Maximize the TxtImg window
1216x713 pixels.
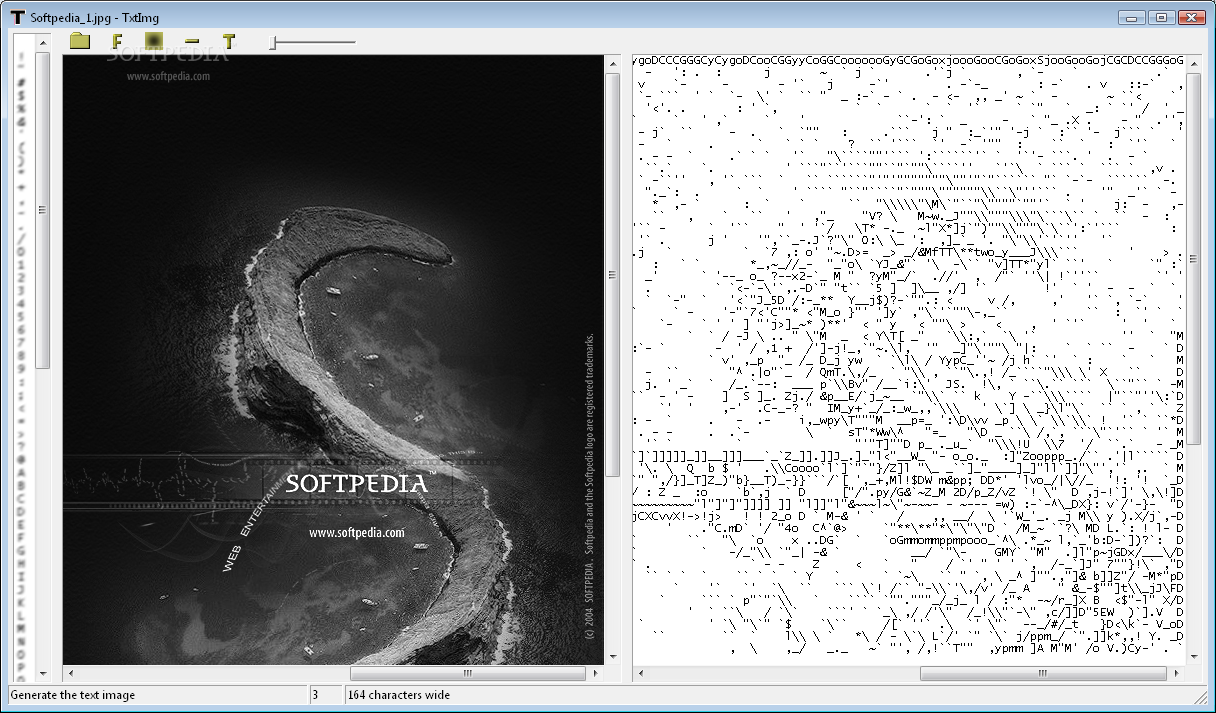1161,16
